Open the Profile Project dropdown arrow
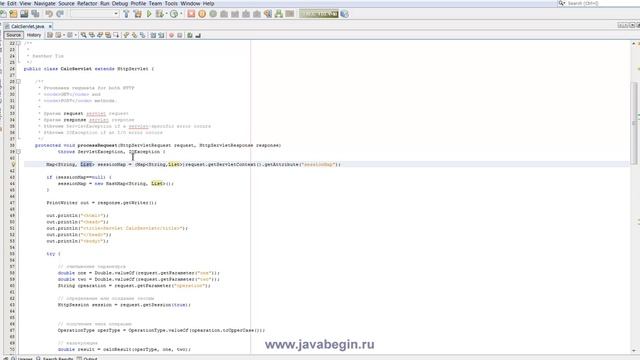 pyautogui.click(x=181, y=13)
